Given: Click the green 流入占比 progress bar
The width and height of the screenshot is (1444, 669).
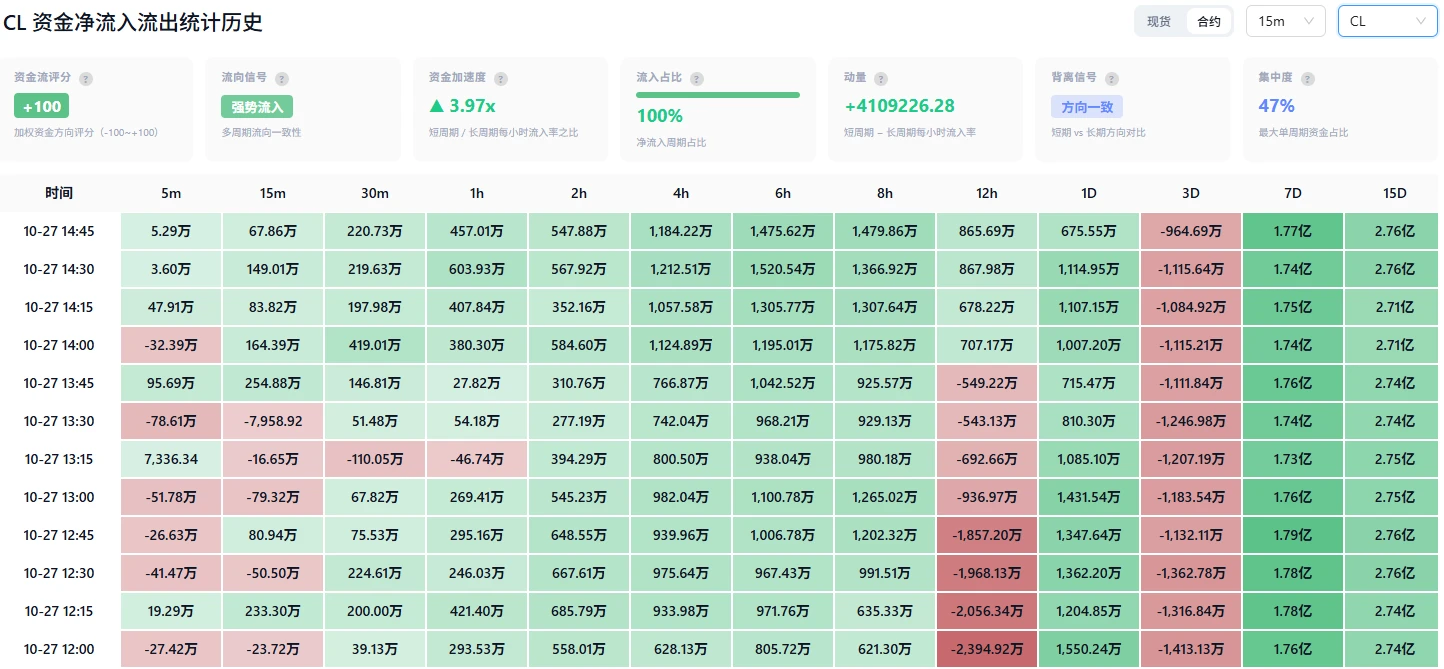Looking at the screenshot, I should click(718, 95).
